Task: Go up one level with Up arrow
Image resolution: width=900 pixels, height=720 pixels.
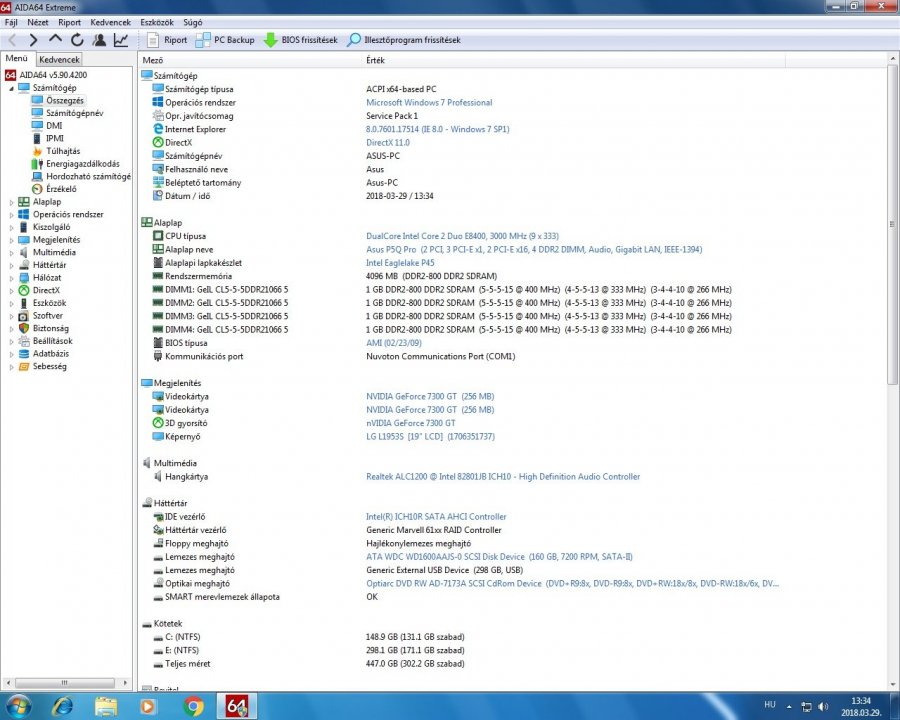Action: coord(55,39)
